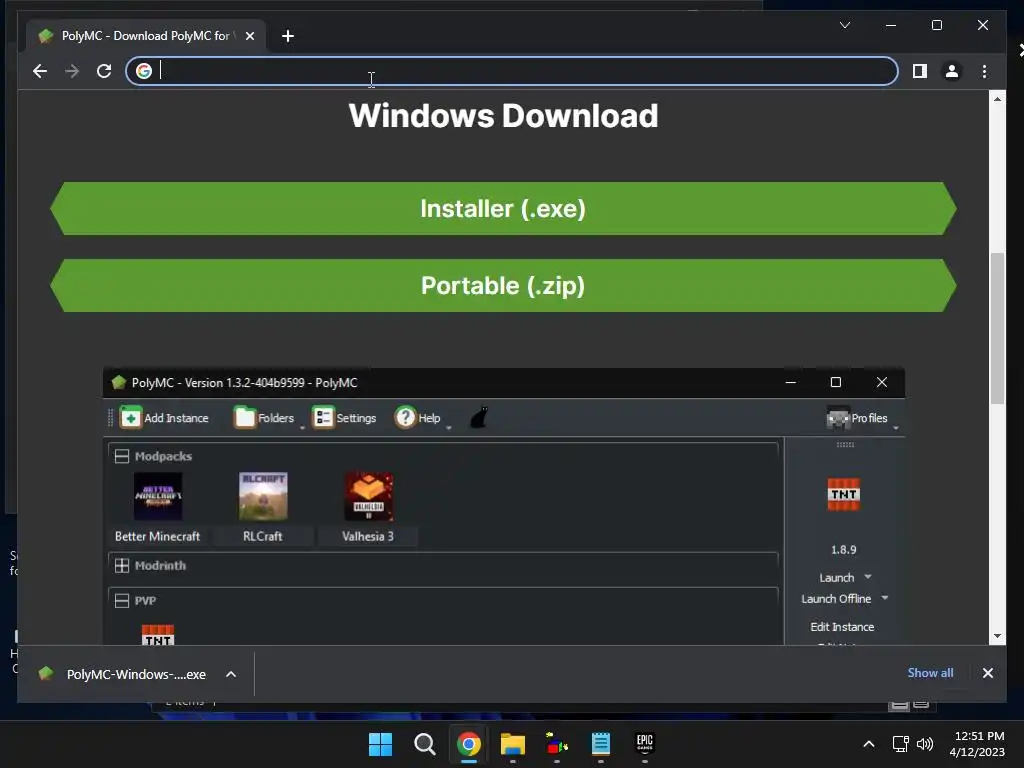Open Chrome's three-dot menu
This screenshot has height=768, width=1024.
click(984, 71)
